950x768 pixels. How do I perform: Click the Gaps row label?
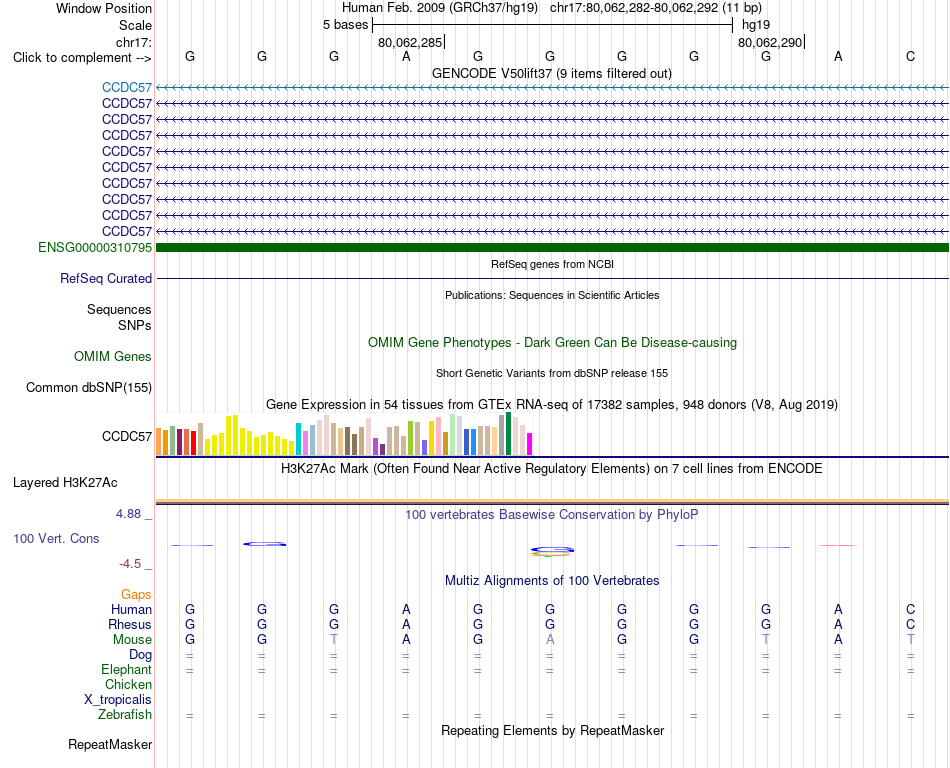tap(136, 594)
